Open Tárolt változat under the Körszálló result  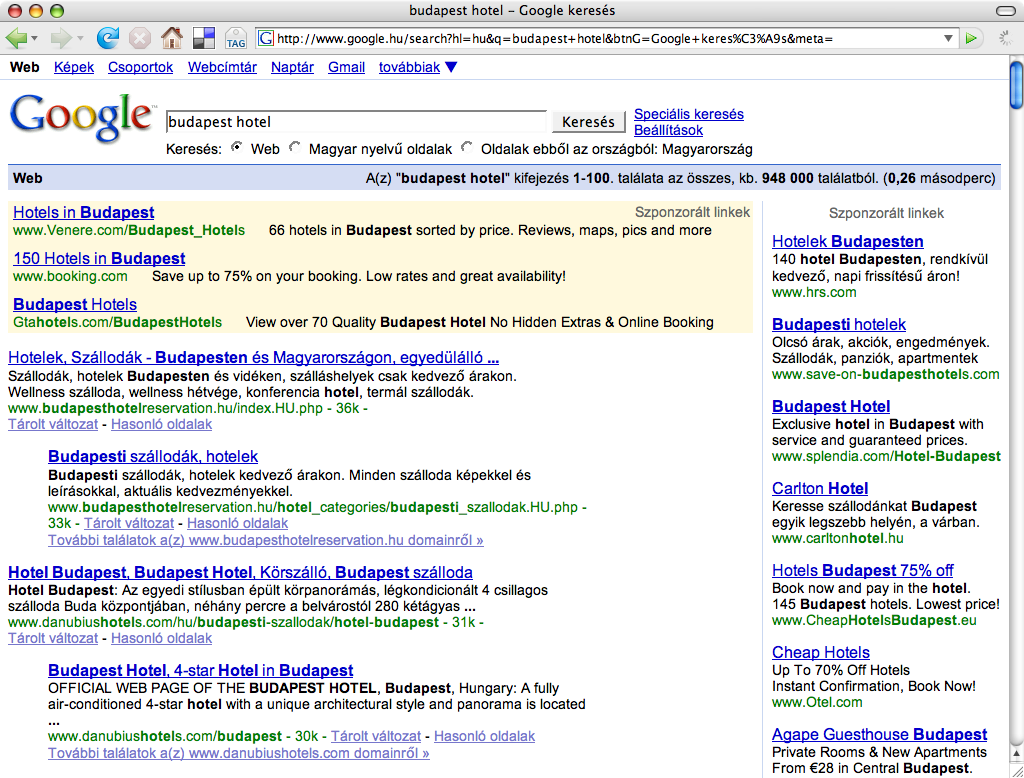(53, 638)
